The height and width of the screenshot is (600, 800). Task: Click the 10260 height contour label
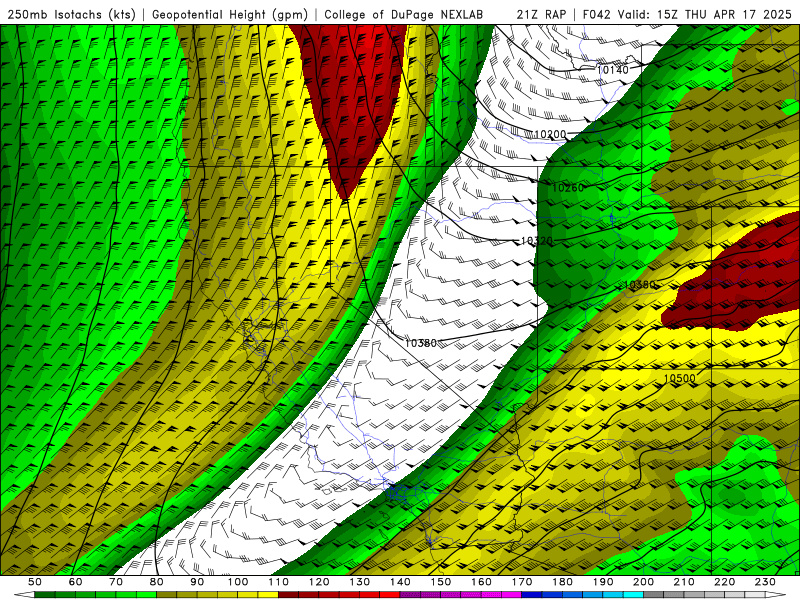coord(567,188)
